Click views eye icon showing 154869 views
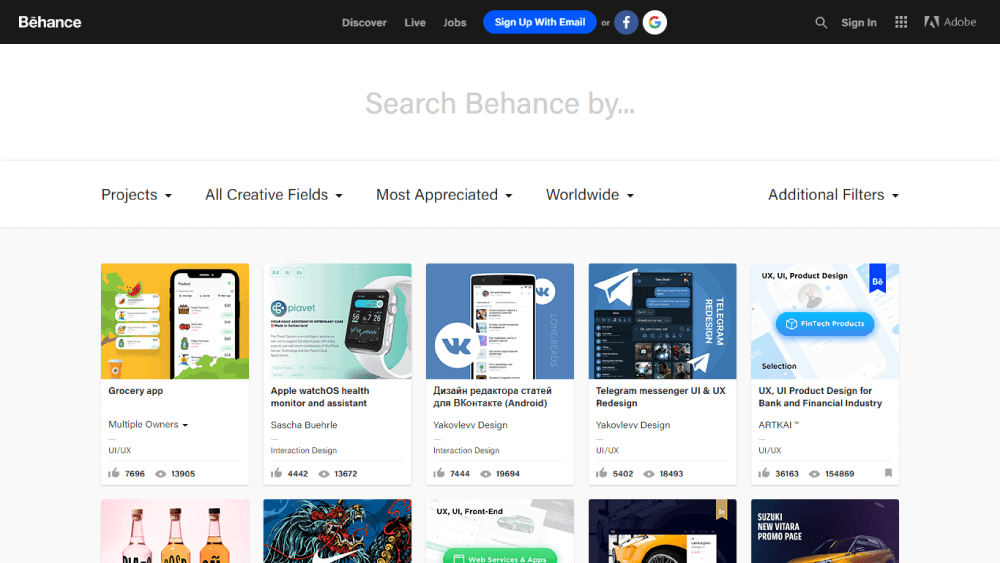Screen dimensions: 1000x563 (x=814, y=474)
